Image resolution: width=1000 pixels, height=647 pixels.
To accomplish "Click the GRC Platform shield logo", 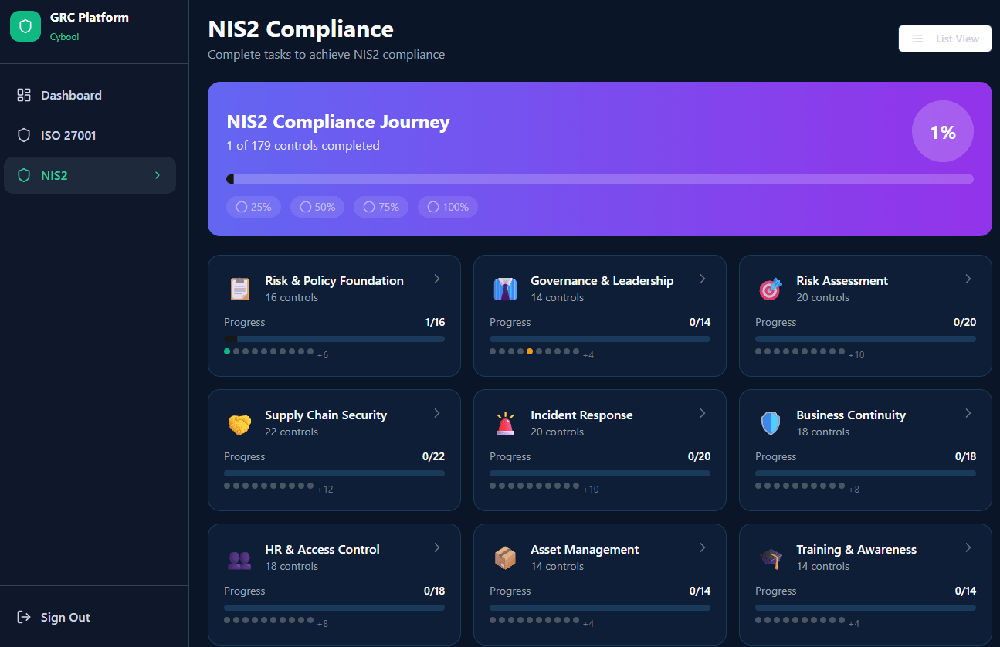I will click(26, 26).
